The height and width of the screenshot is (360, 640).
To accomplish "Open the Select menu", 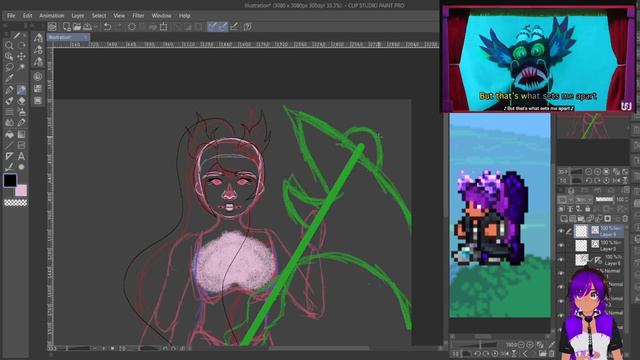I will (99, 16).
